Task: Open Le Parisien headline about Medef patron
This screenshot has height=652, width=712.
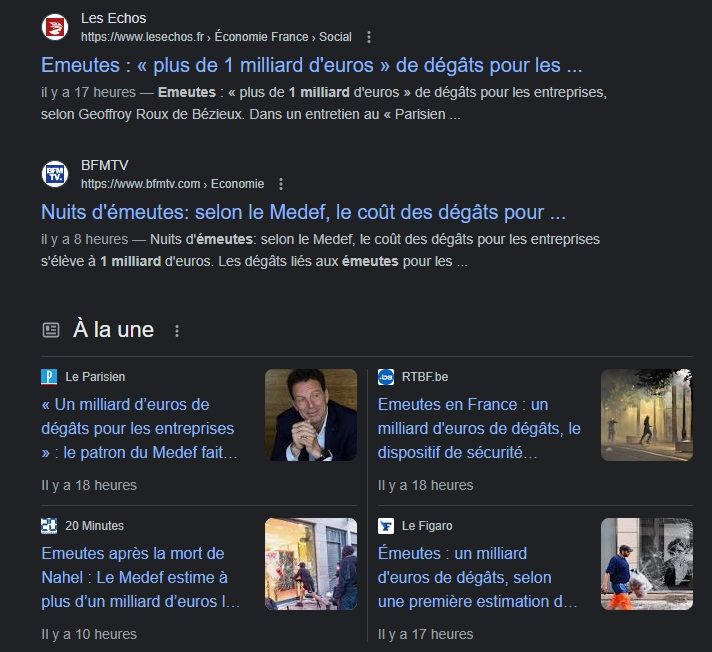Action: click(x=139, y=429)
